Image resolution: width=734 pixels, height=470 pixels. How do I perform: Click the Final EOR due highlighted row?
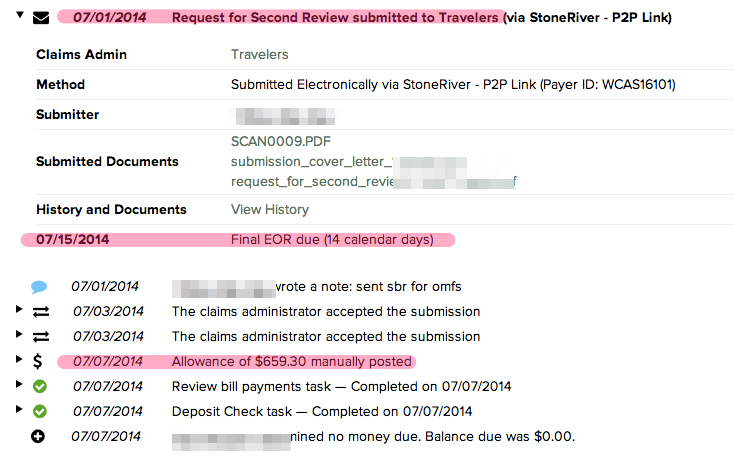tap(238, 240)
